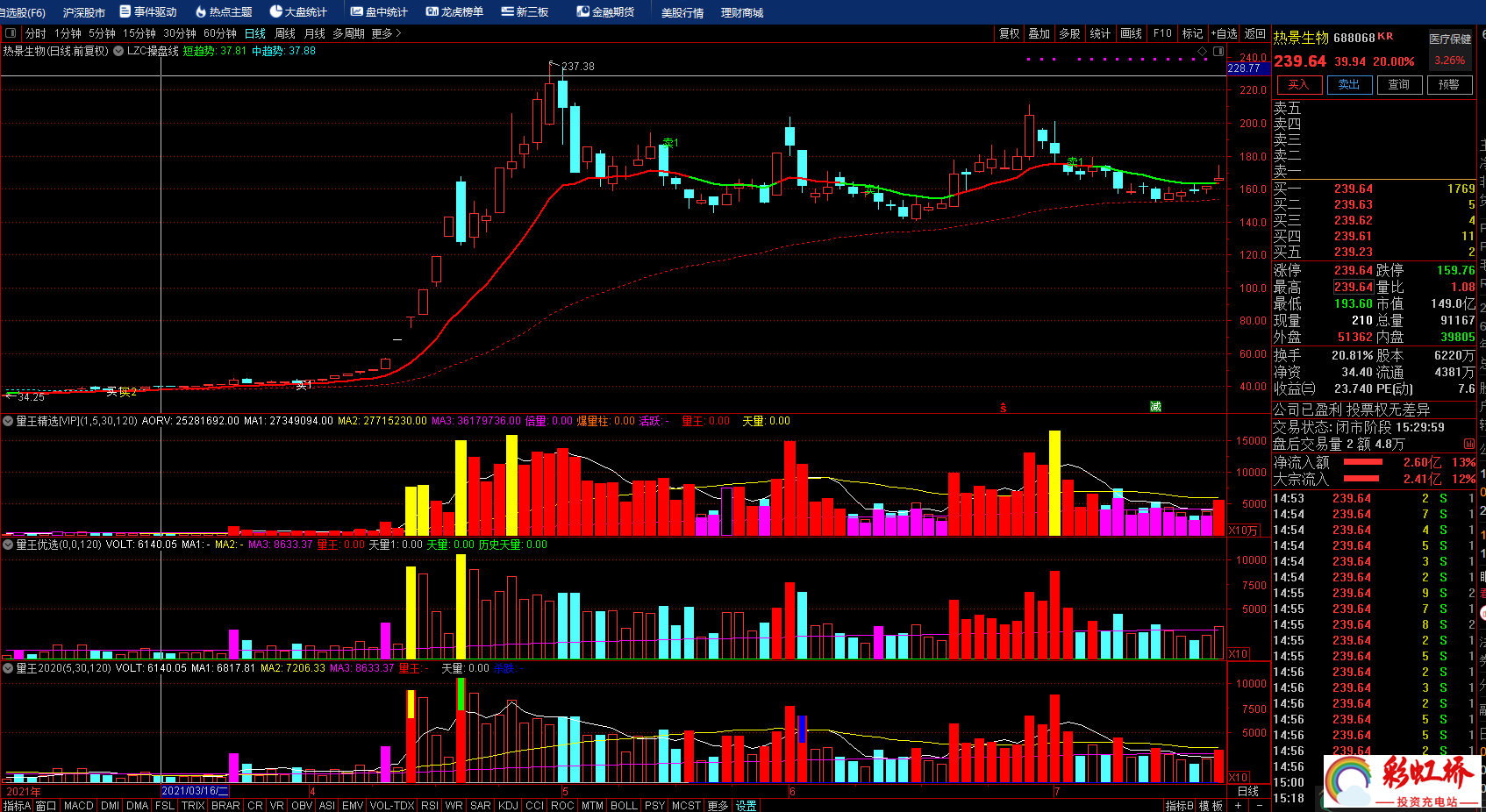This screenshot has height=812, width=1486.
Task: Expand the 量王2020 indicator dropdown
Action: click(8, 668)
